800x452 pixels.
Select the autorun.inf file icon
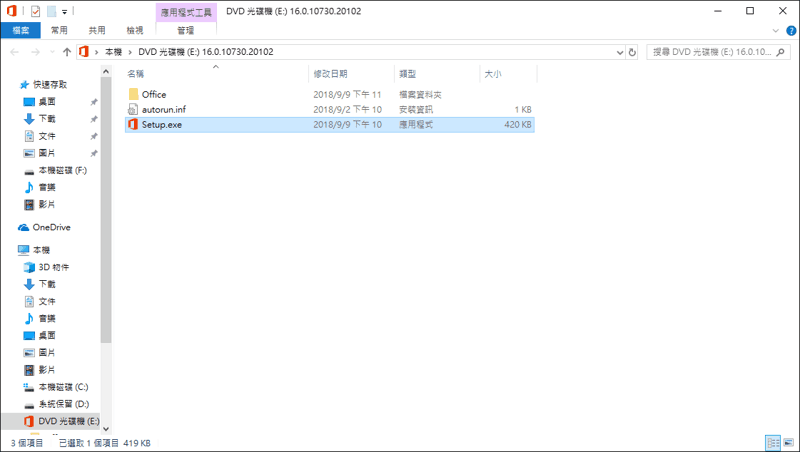[133, 109]
